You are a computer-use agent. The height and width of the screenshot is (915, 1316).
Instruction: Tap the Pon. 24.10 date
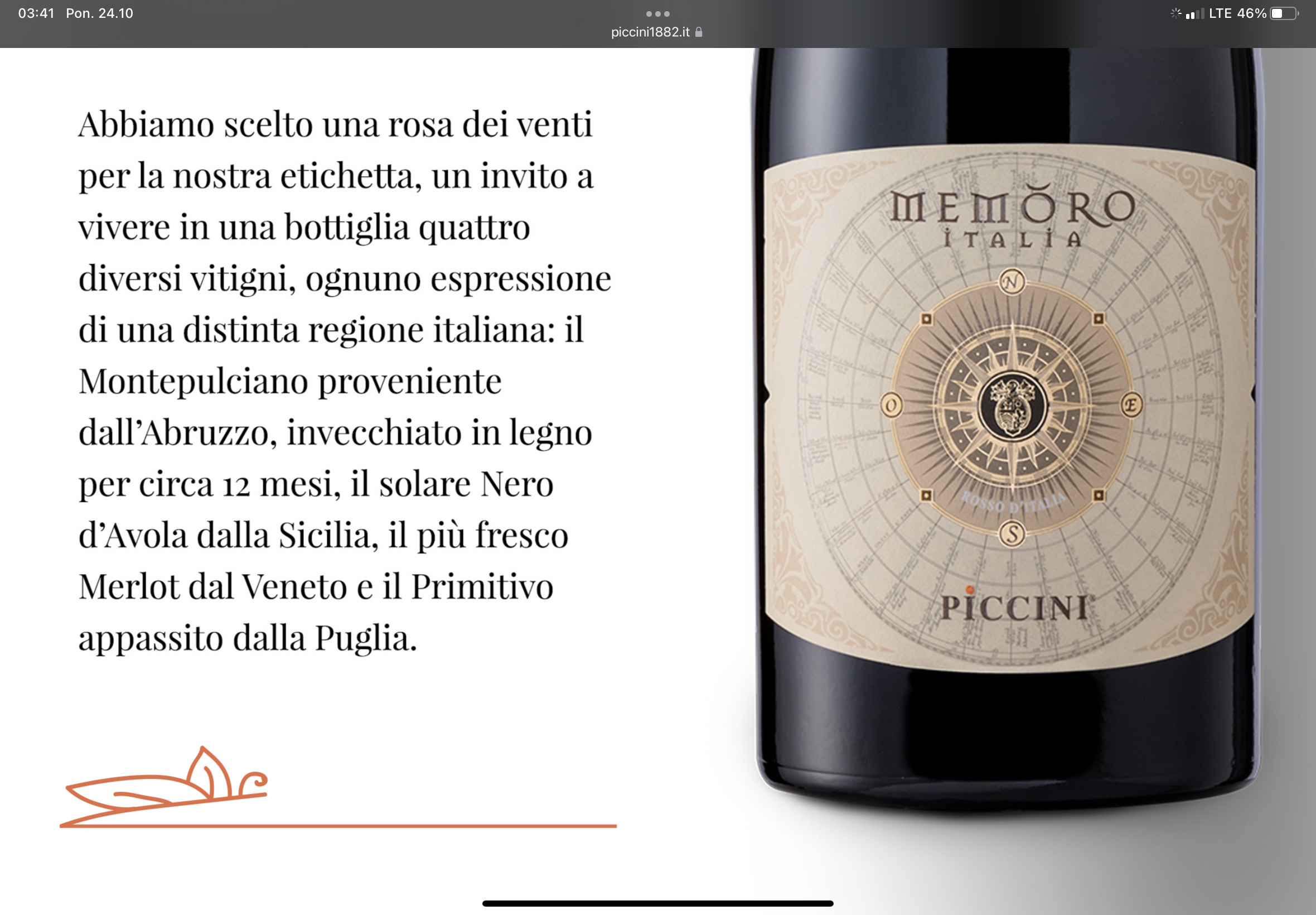[100, 13]
